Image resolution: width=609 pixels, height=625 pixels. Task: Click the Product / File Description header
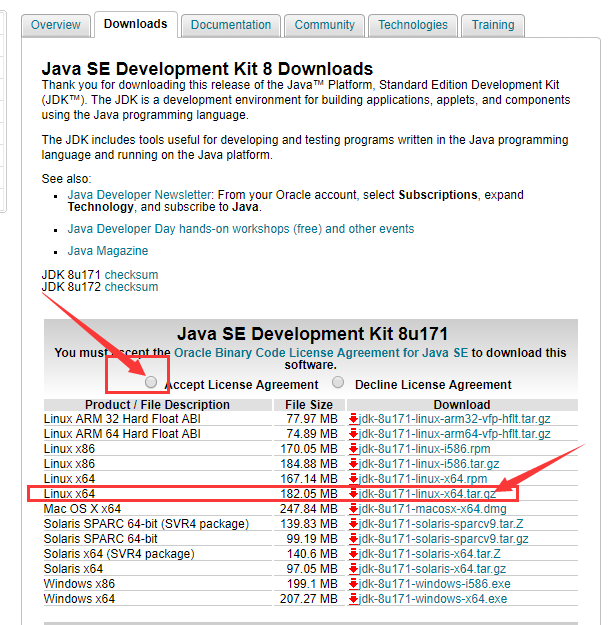click(157, 405)
